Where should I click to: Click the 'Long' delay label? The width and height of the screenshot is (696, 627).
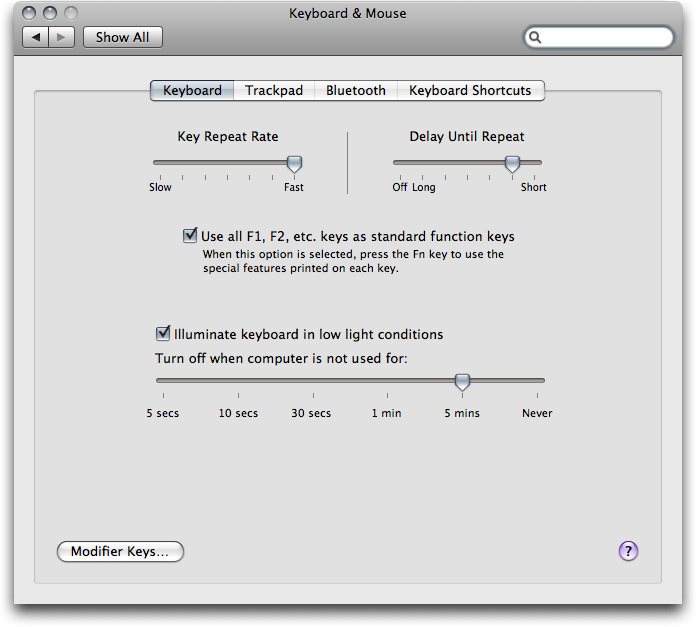coord(423,188)
